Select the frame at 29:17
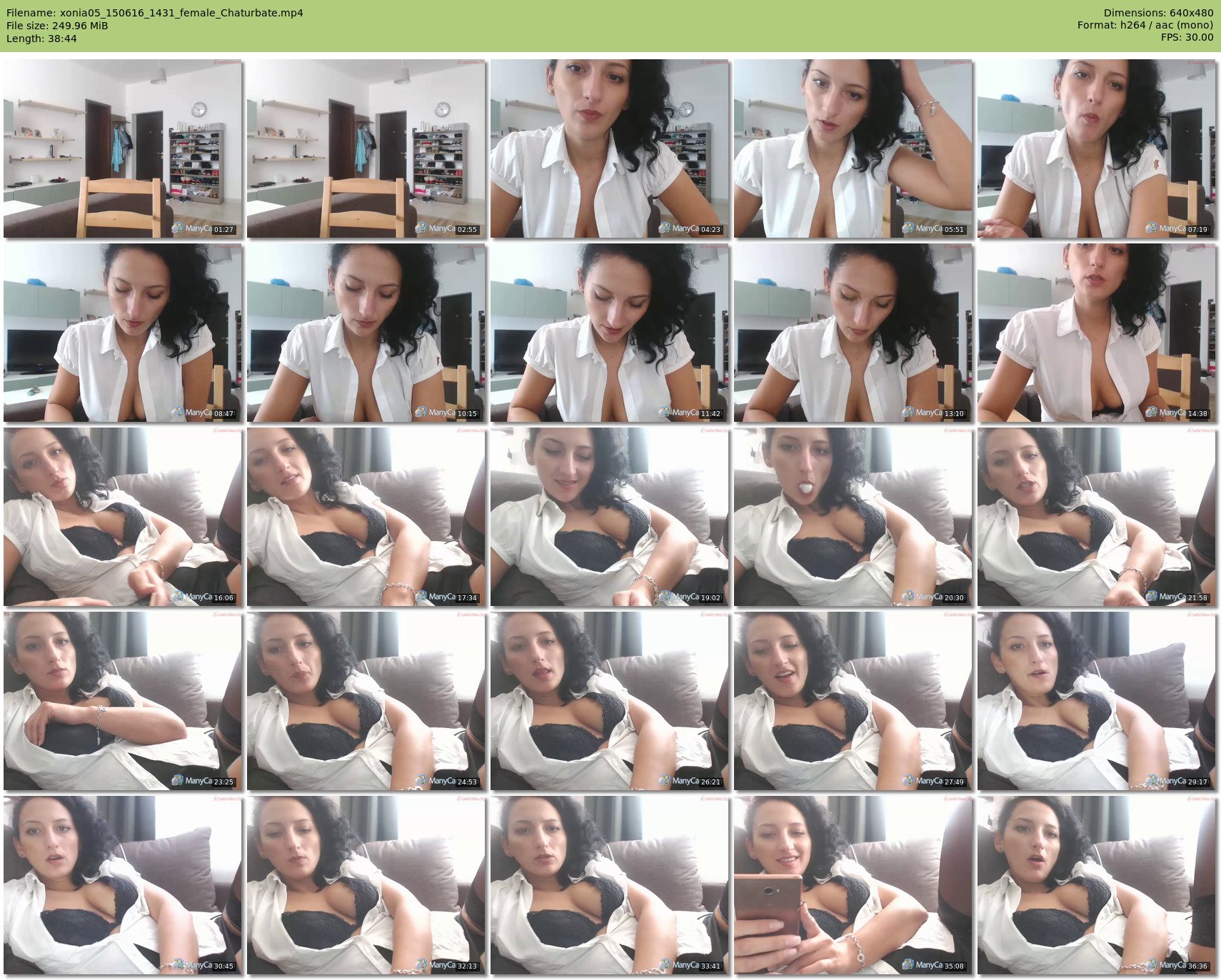The height and width of the screenshot is (980, 1221). tap(1096, 701)
